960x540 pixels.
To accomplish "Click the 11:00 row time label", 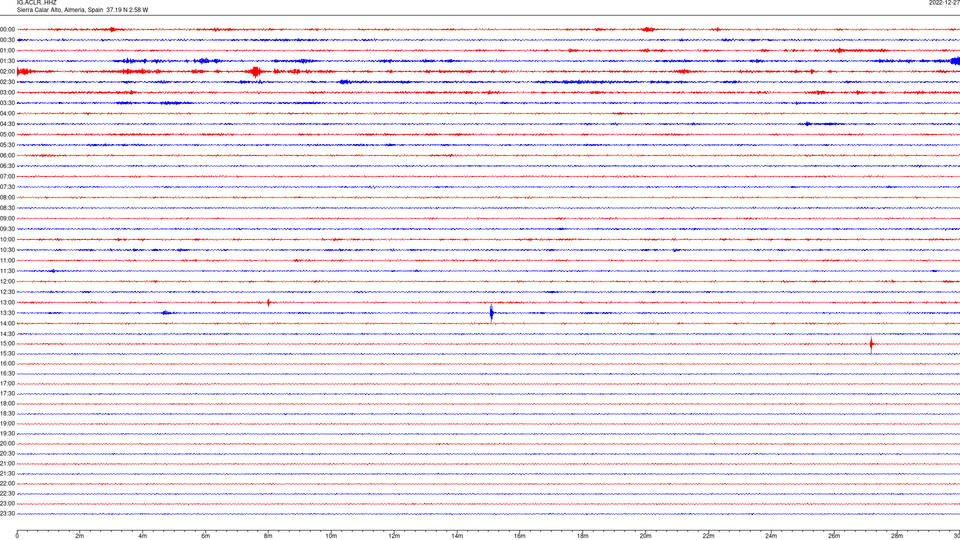I will pyautogui.click(x=7, y=260).
